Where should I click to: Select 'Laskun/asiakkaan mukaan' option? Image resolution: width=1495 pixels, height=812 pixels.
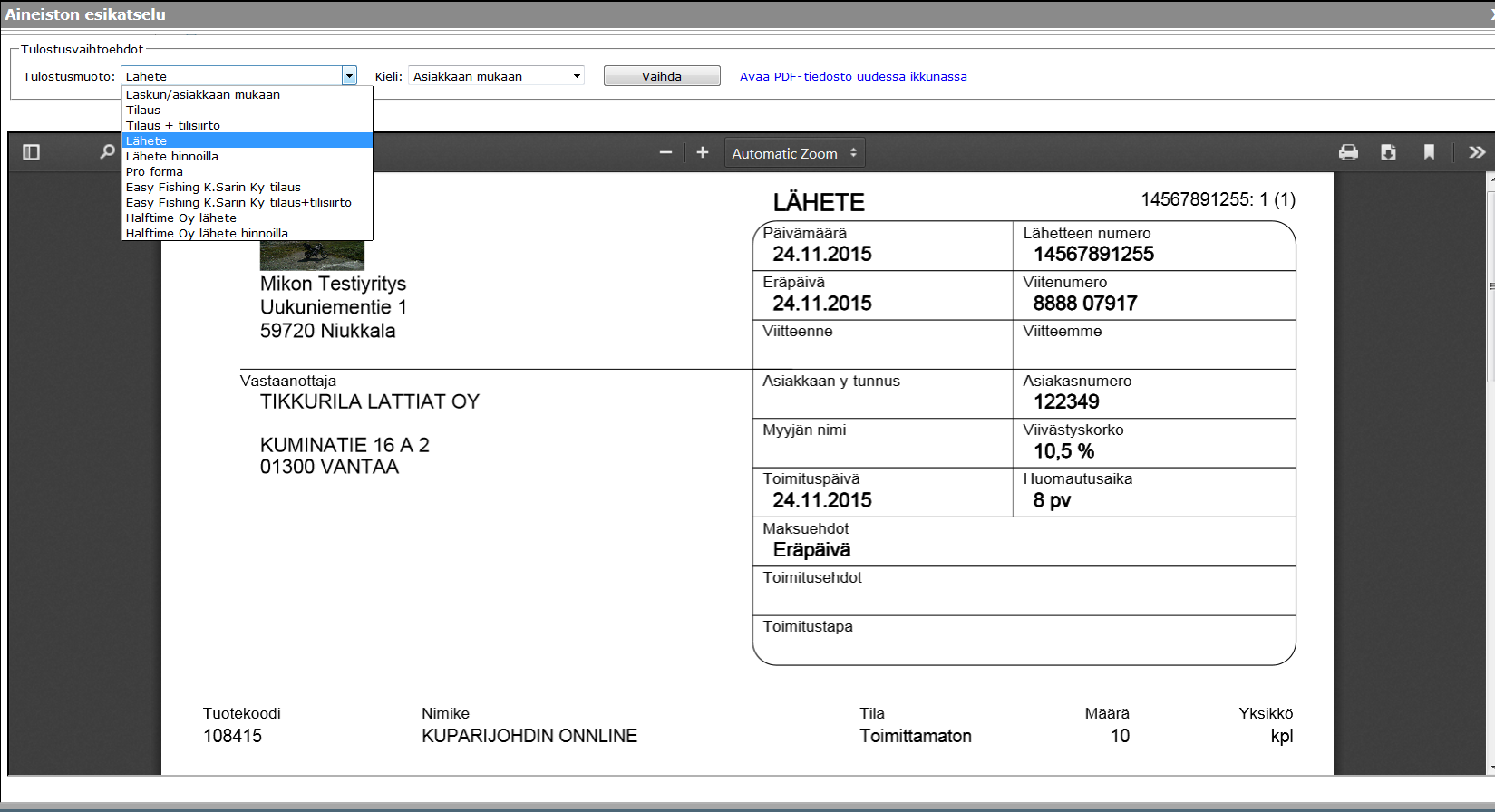[x=203, y=94]
